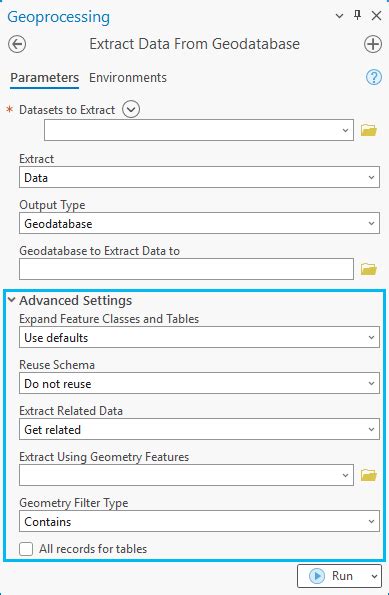Open Run button dropdown arrow
The image size is (389, 595).
coord(374,576)
